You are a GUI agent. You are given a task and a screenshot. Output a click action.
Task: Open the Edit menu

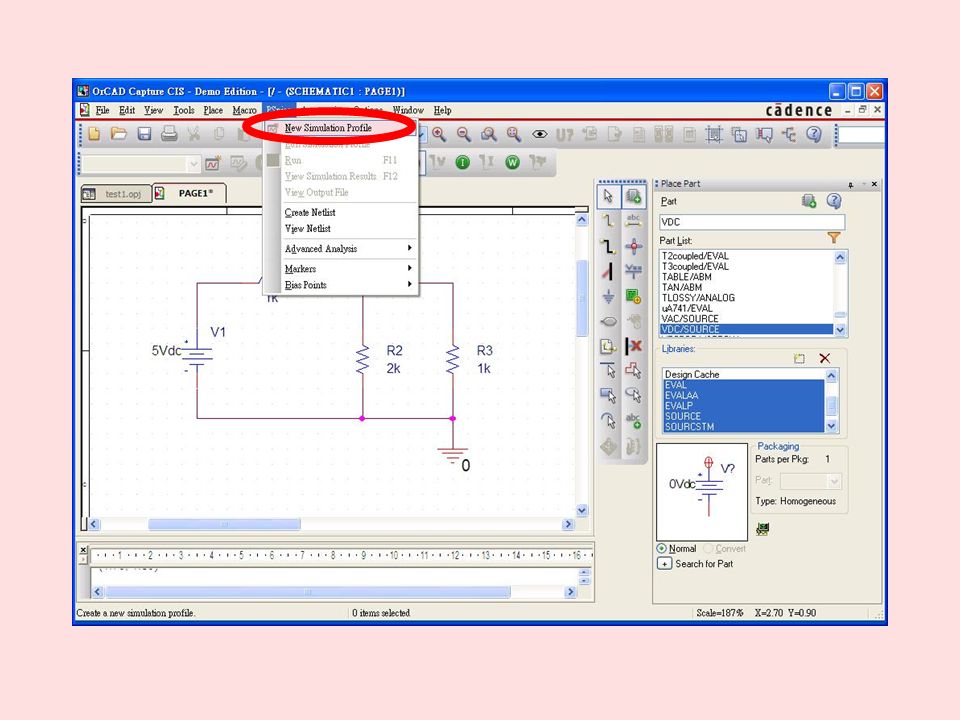(127, 110)
